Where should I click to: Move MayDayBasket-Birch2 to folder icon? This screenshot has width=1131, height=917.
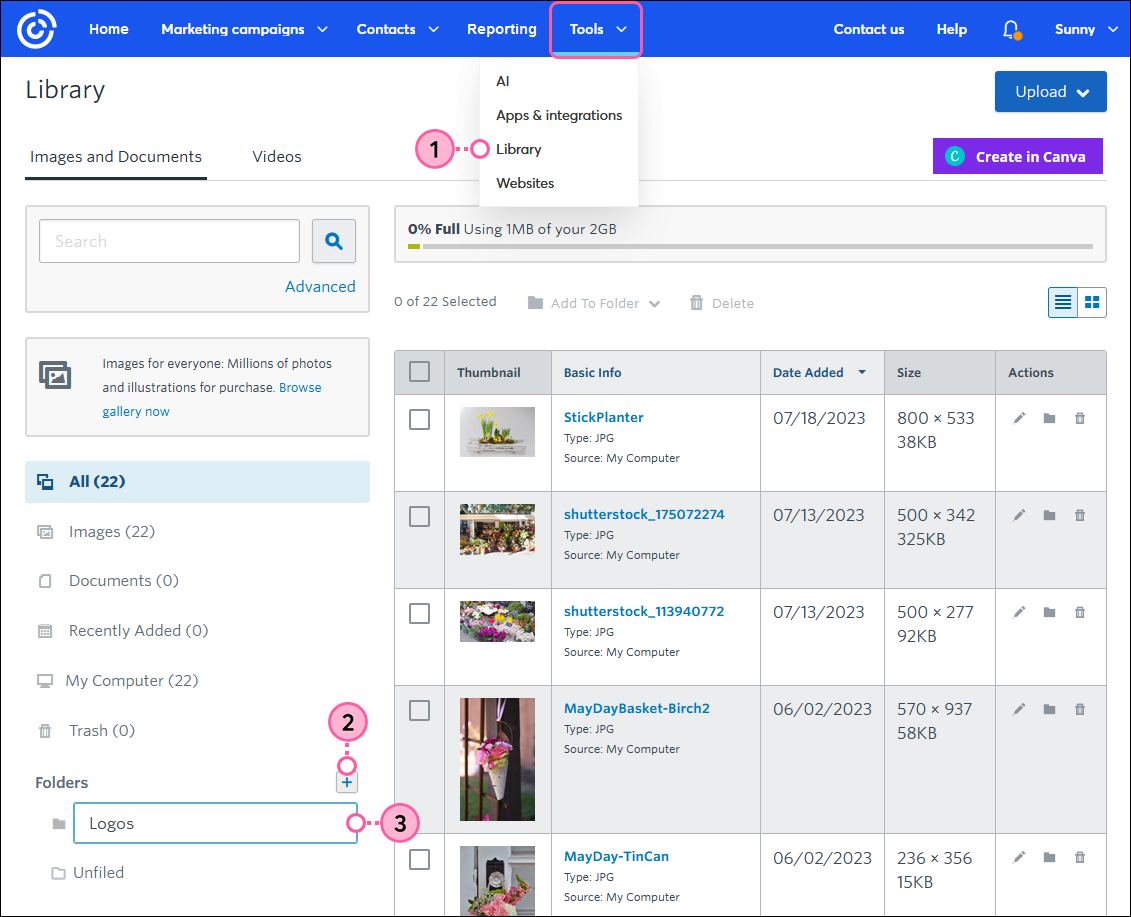pos(1049,709)
